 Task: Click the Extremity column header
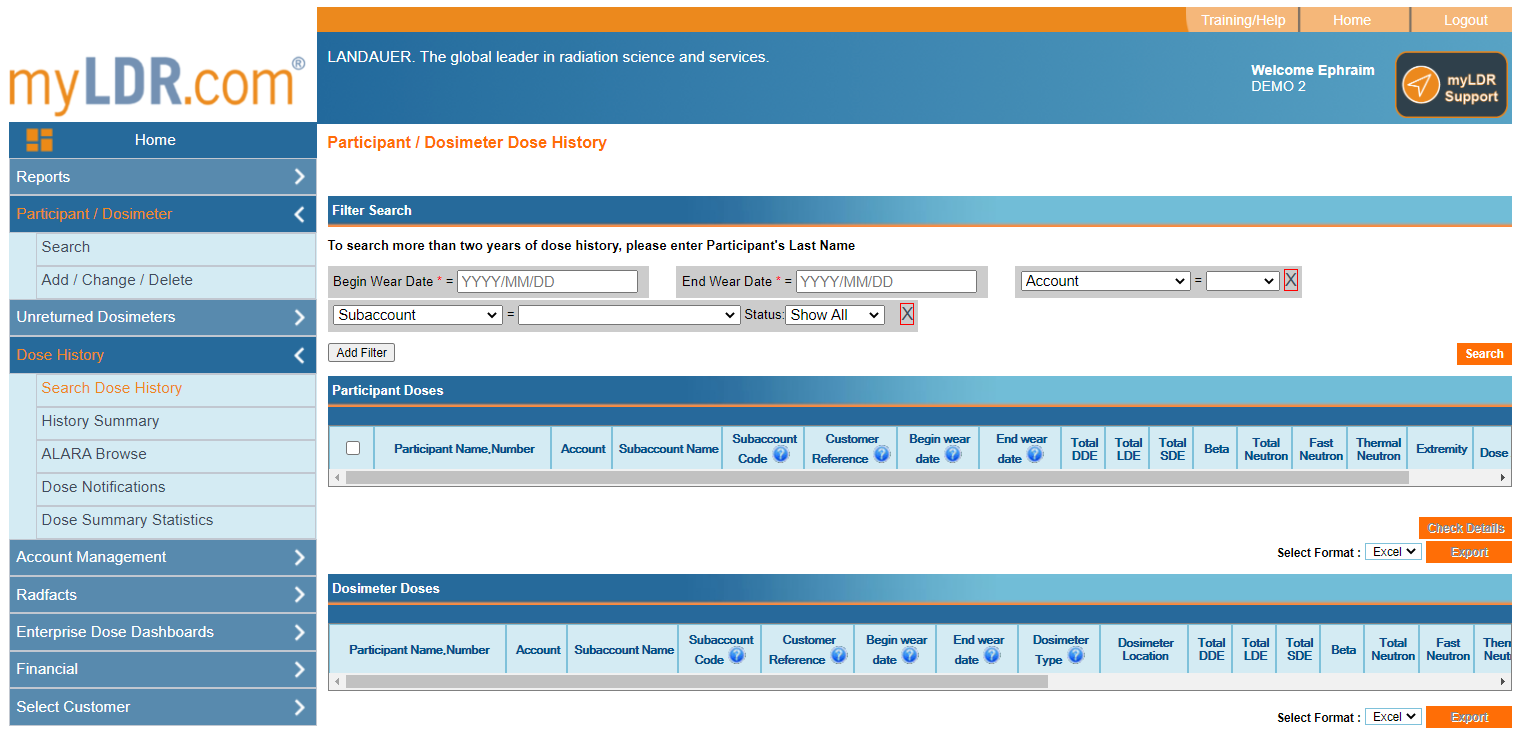[1441, 449]
